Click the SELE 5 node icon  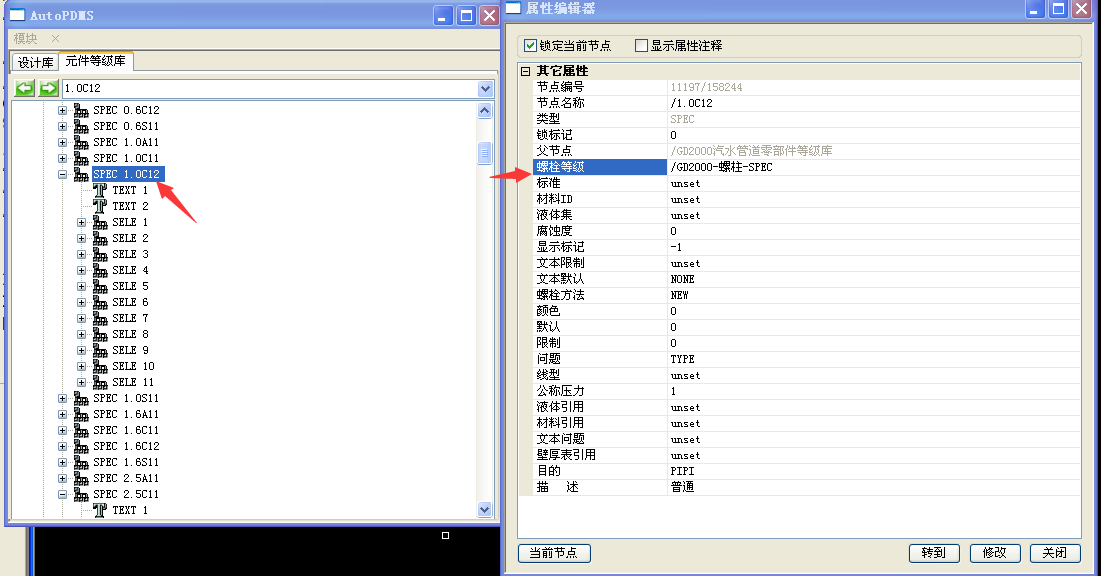(x=100, y=287)
